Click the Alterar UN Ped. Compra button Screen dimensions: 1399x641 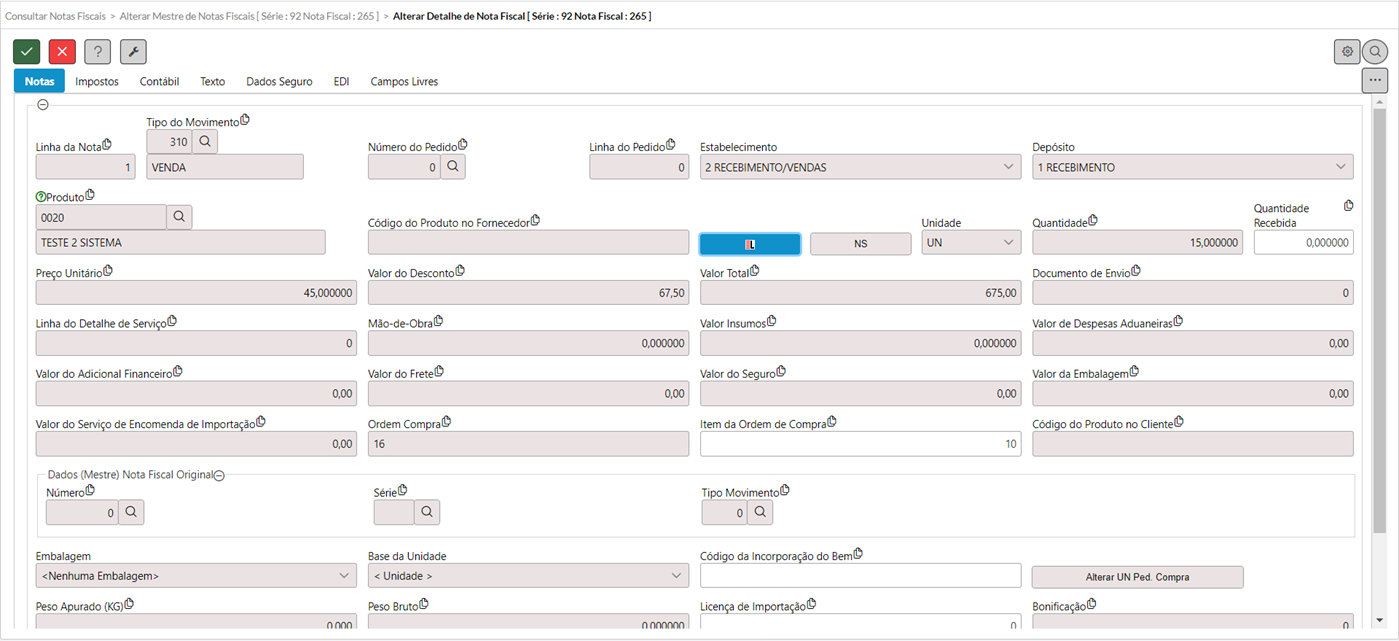(1137, 577)
